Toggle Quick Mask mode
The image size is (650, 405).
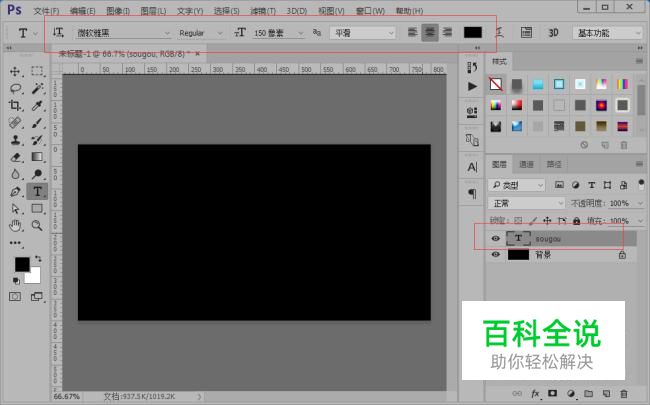click(x=15, y=296)
